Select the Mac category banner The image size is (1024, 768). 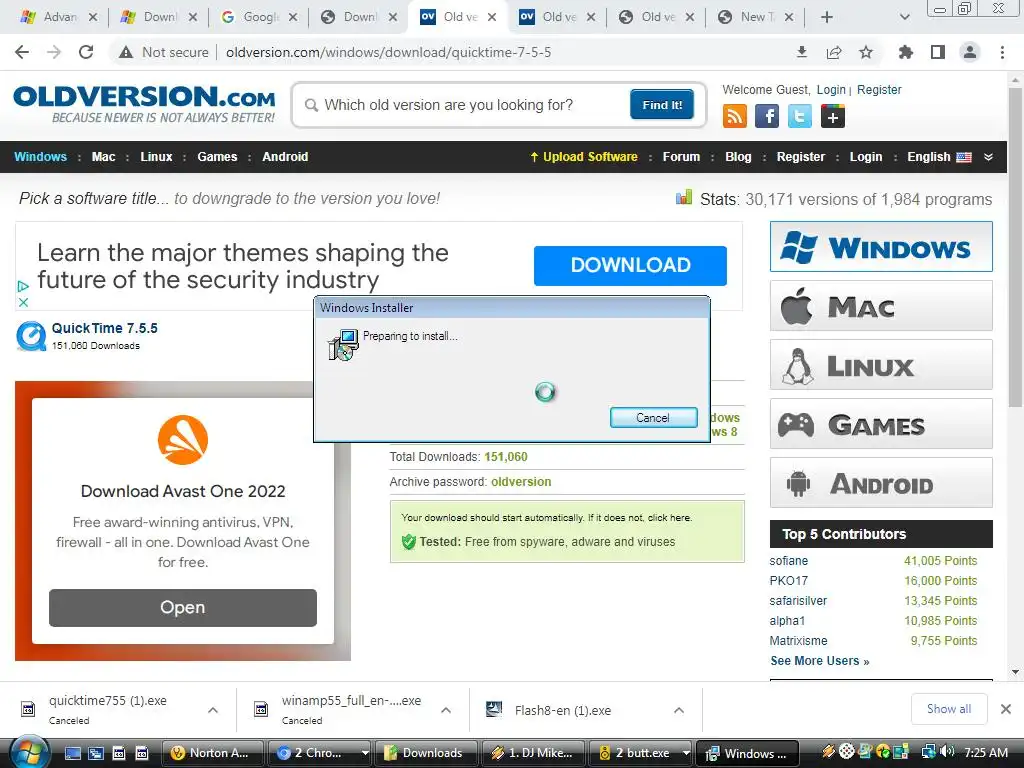pyautogui.click(x=881, y=306)
